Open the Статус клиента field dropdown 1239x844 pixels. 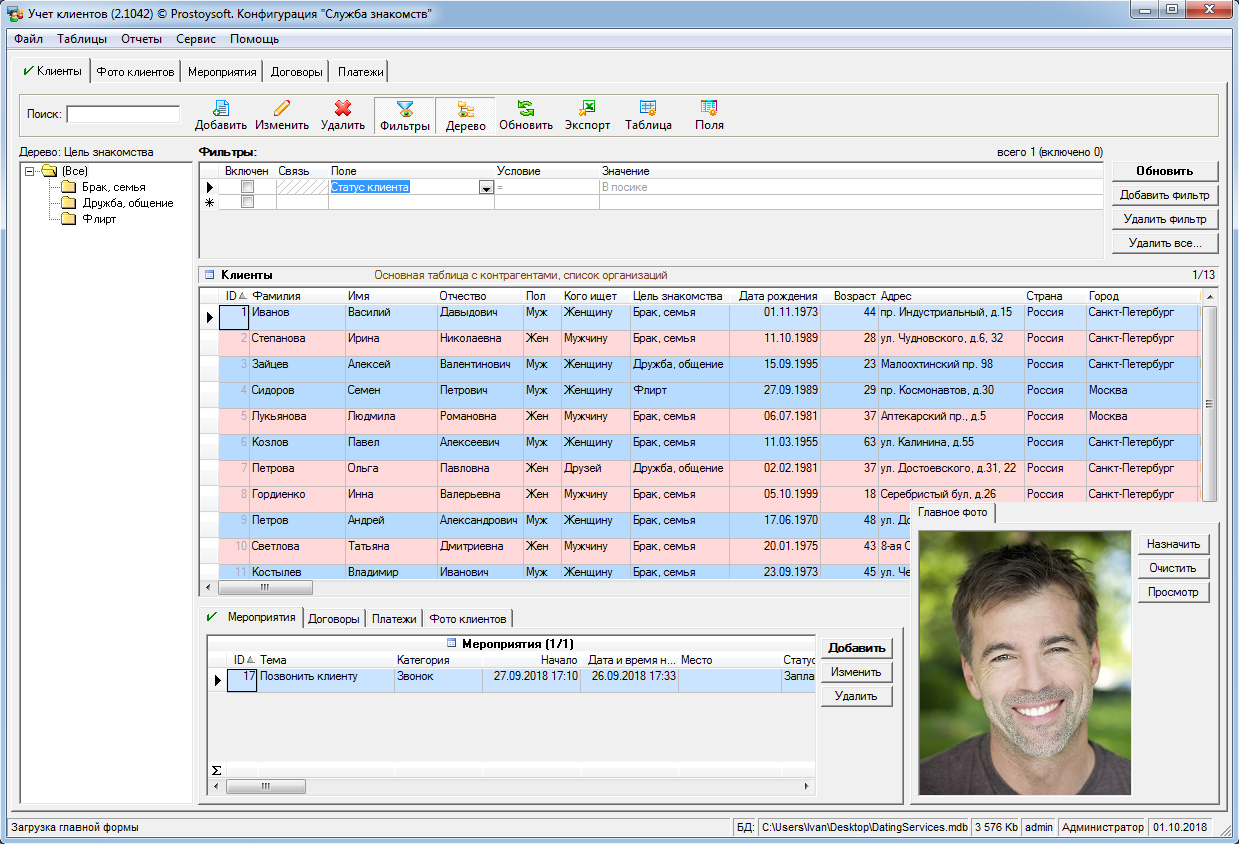pos(486,188)
